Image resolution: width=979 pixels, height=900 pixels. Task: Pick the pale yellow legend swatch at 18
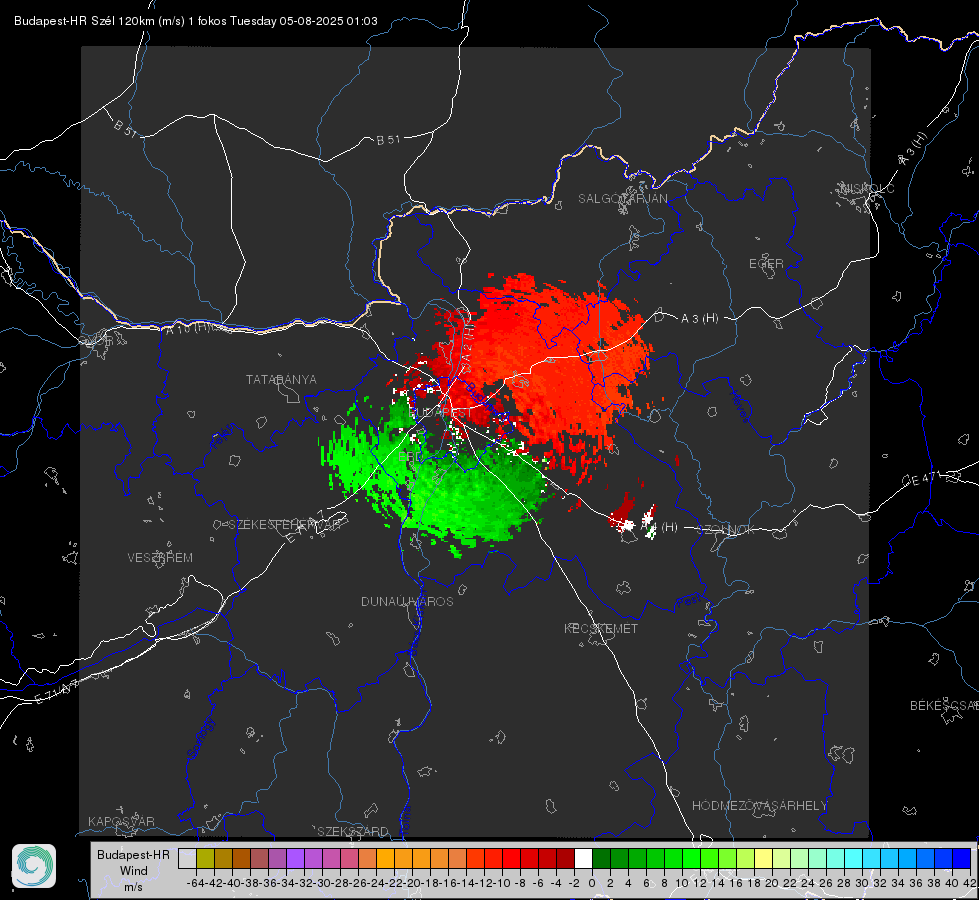click(764, 858)
